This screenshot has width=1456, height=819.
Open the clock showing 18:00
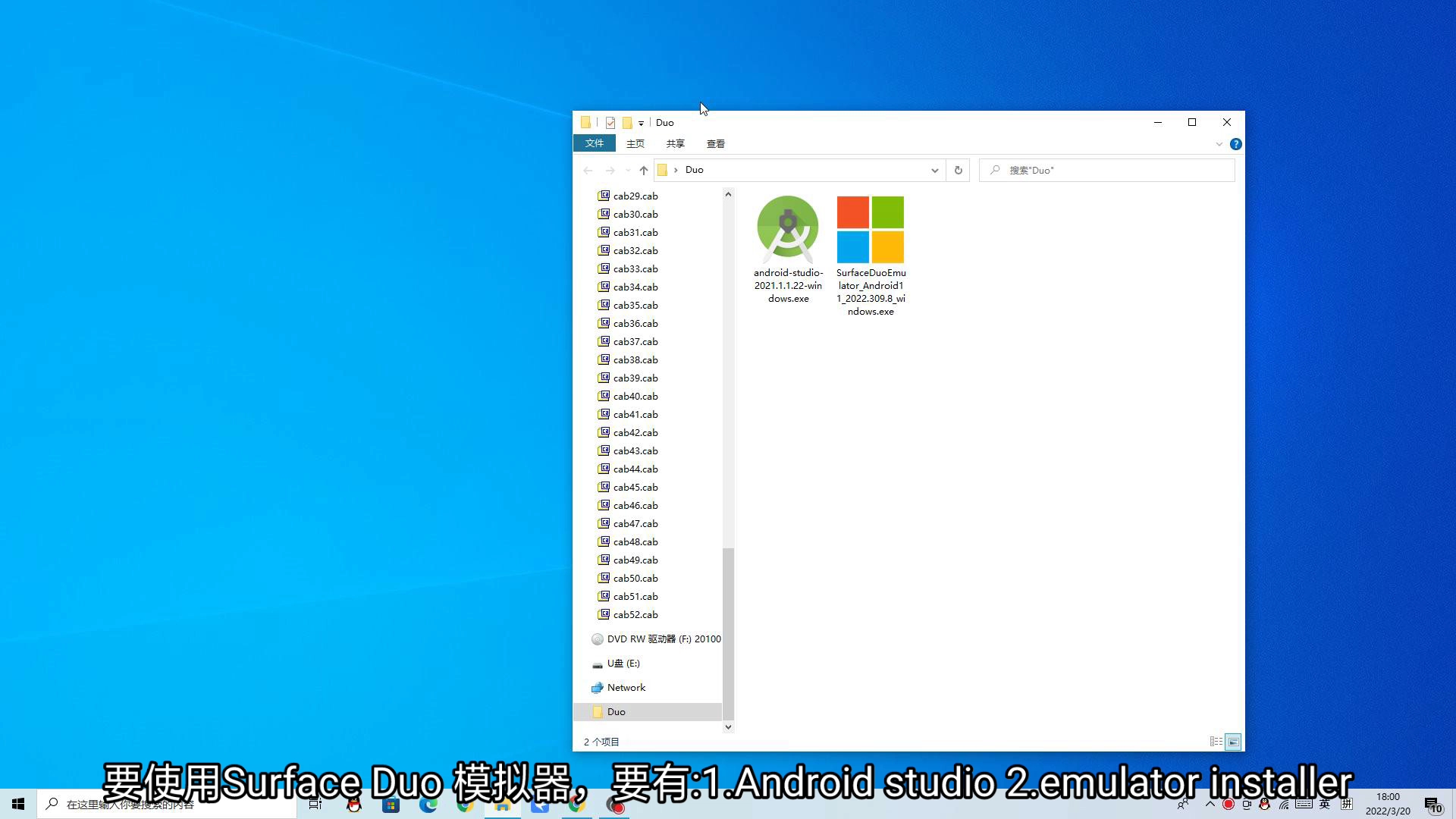click(x=1388, y=804)
